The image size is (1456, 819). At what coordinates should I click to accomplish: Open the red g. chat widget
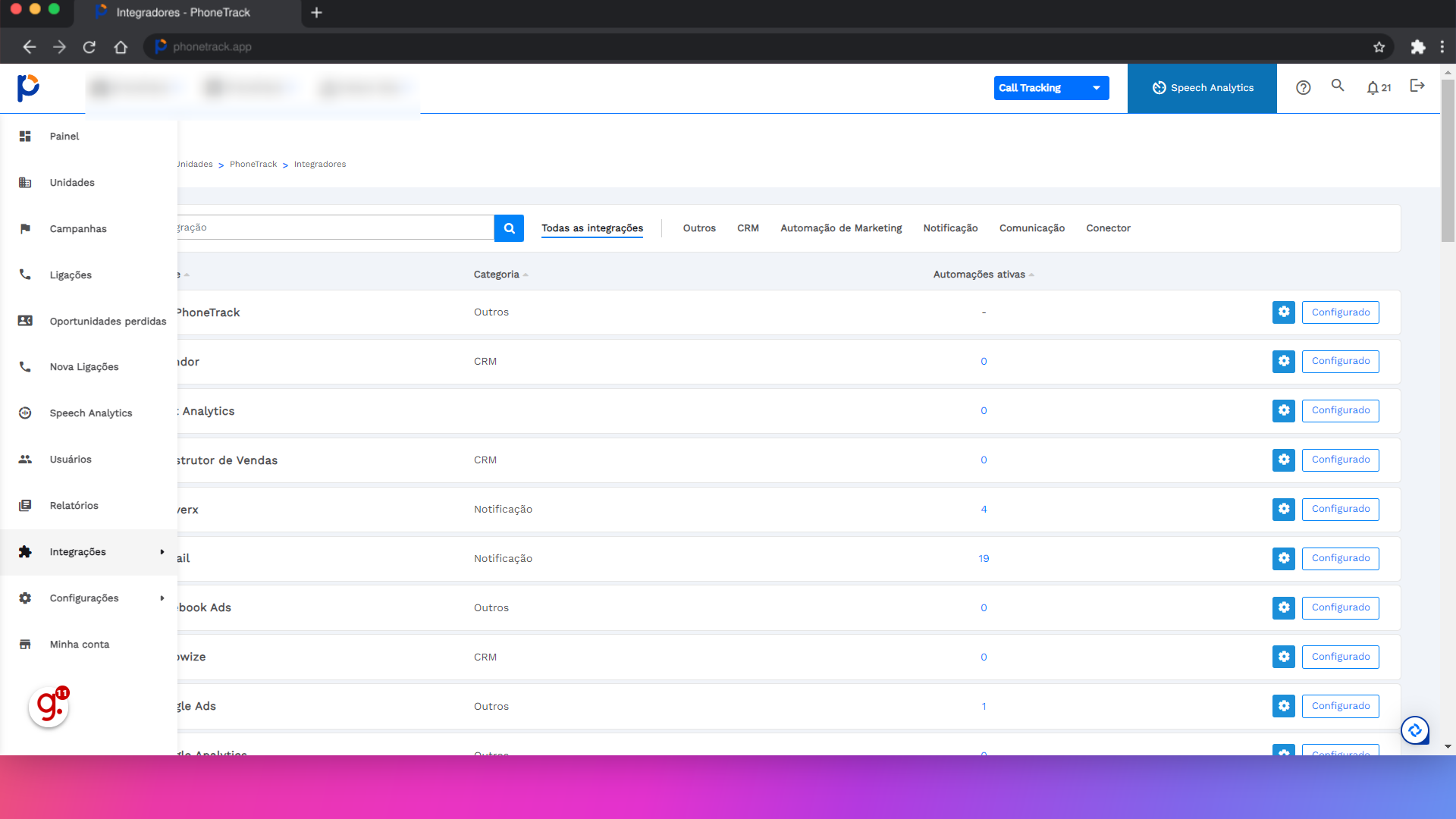click(x=49, y=707)
